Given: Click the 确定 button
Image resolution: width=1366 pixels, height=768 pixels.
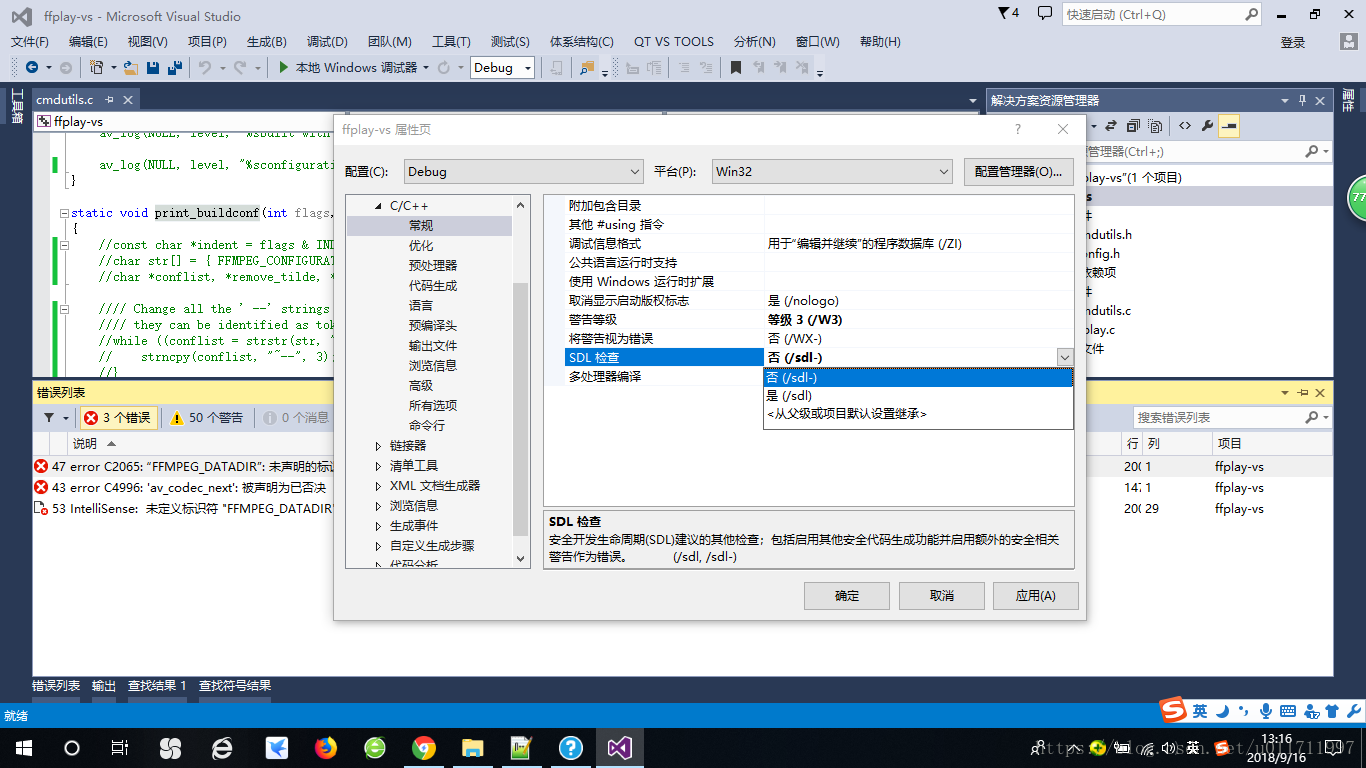Looking at the screenshot, I should [x=847, y=596].
